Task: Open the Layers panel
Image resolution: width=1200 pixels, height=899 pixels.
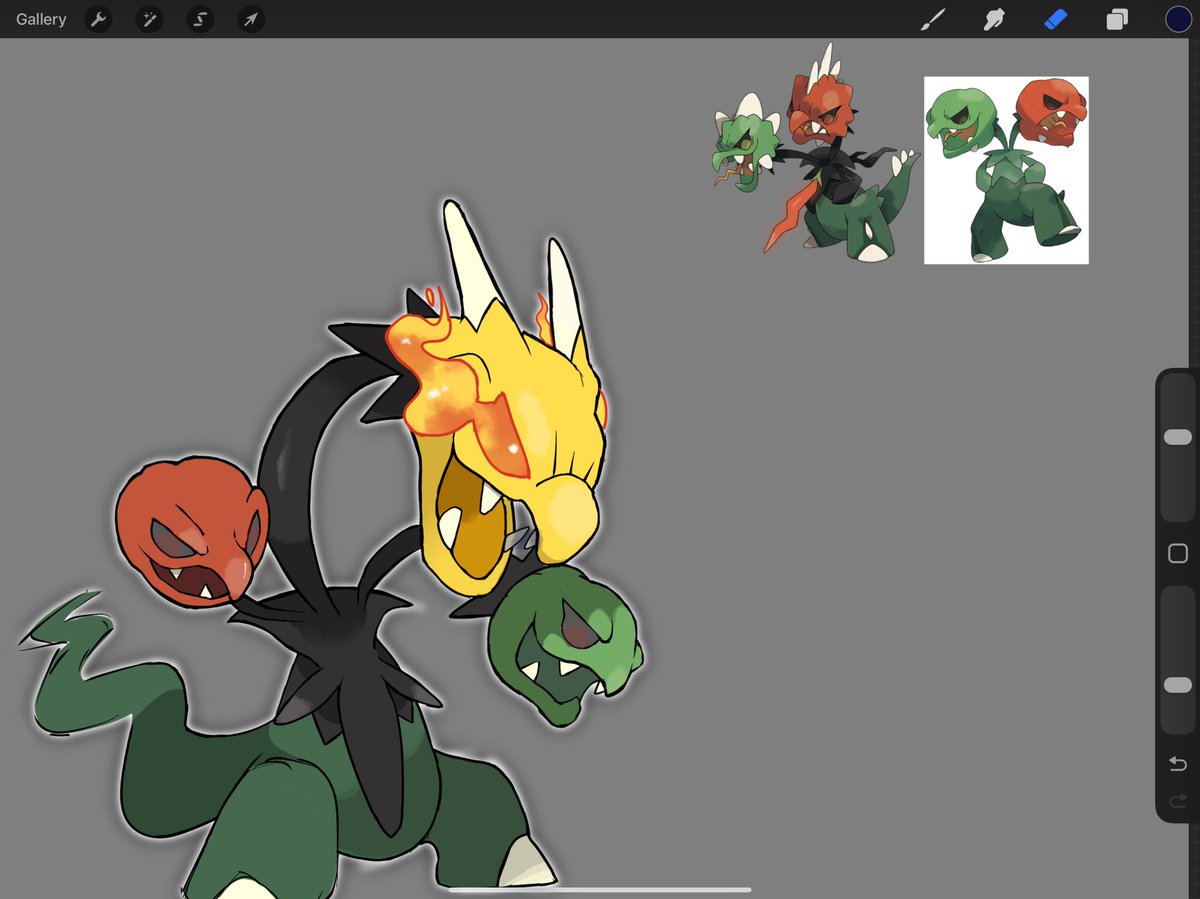Action: click(x=1117, y=19)
